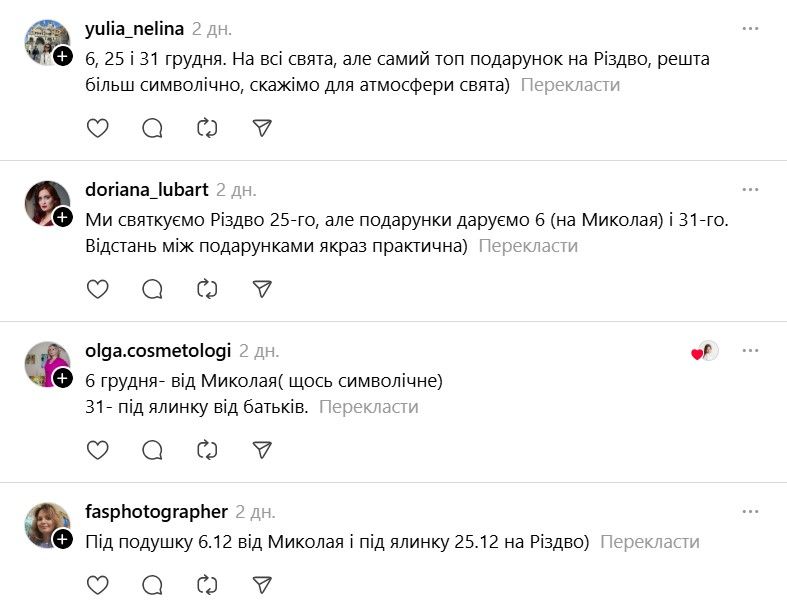This screenshot has height=605, width=787.
Task: Click Перекласти under doriana_lubart's comment
Action: [x=528, y=246]
